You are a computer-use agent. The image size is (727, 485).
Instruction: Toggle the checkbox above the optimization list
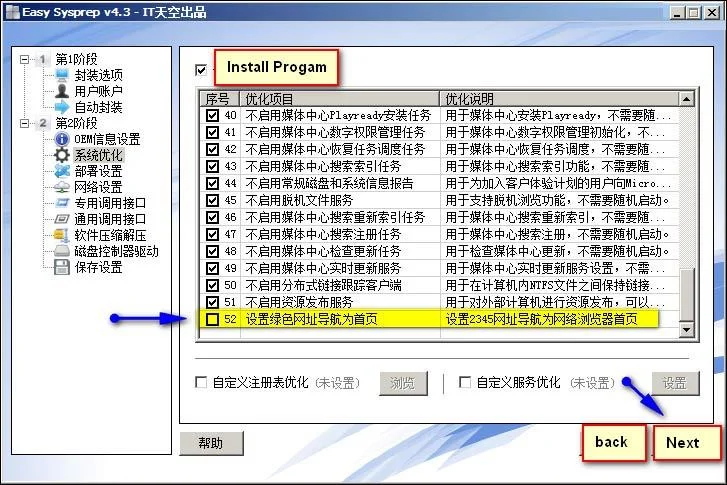coord(201,70)
